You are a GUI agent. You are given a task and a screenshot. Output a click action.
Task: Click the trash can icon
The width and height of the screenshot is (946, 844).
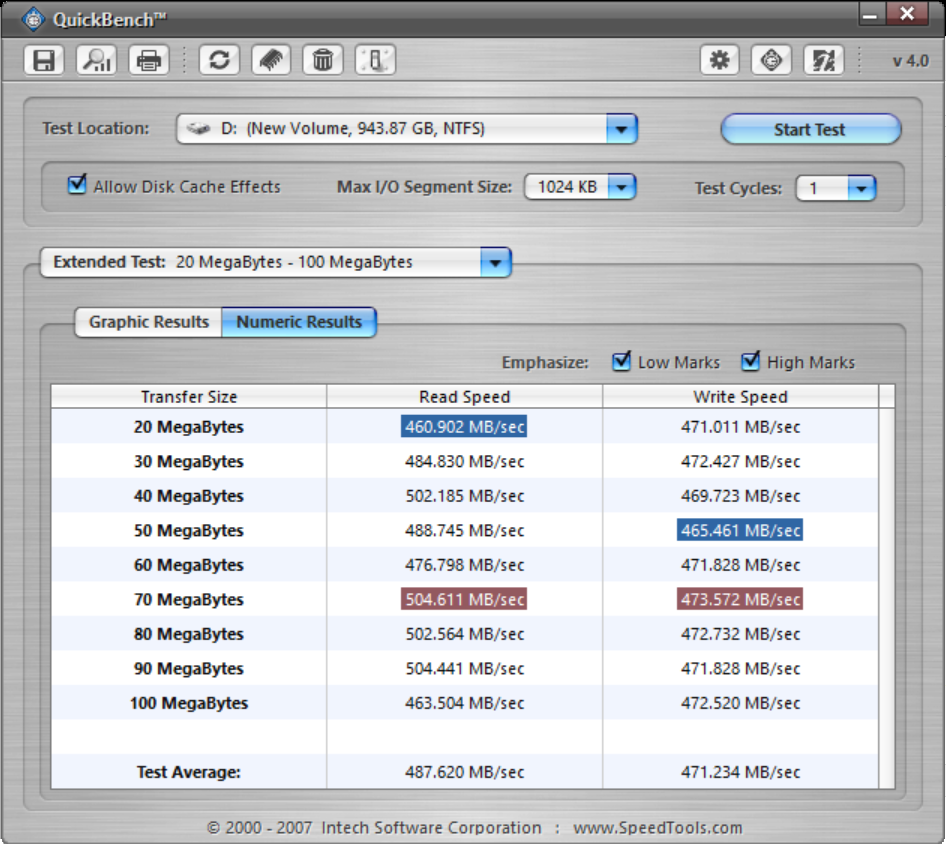coord(322,60)
